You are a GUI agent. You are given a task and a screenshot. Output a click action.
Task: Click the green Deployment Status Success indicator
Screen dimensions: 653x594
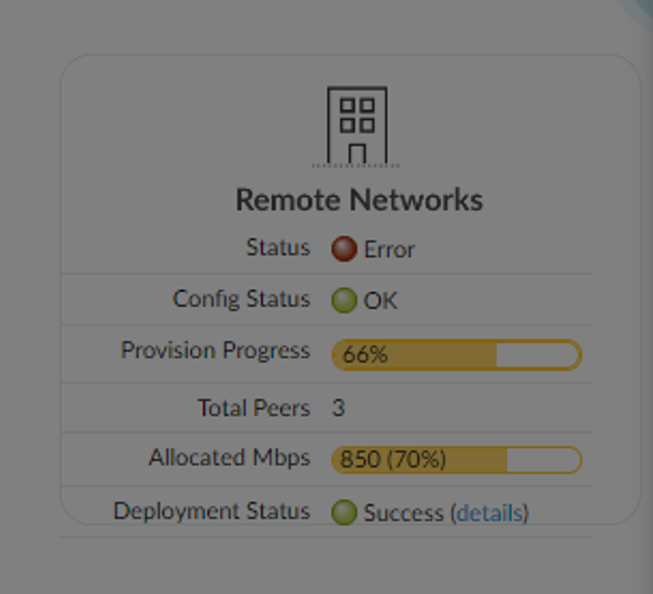(x=344, y=513)
